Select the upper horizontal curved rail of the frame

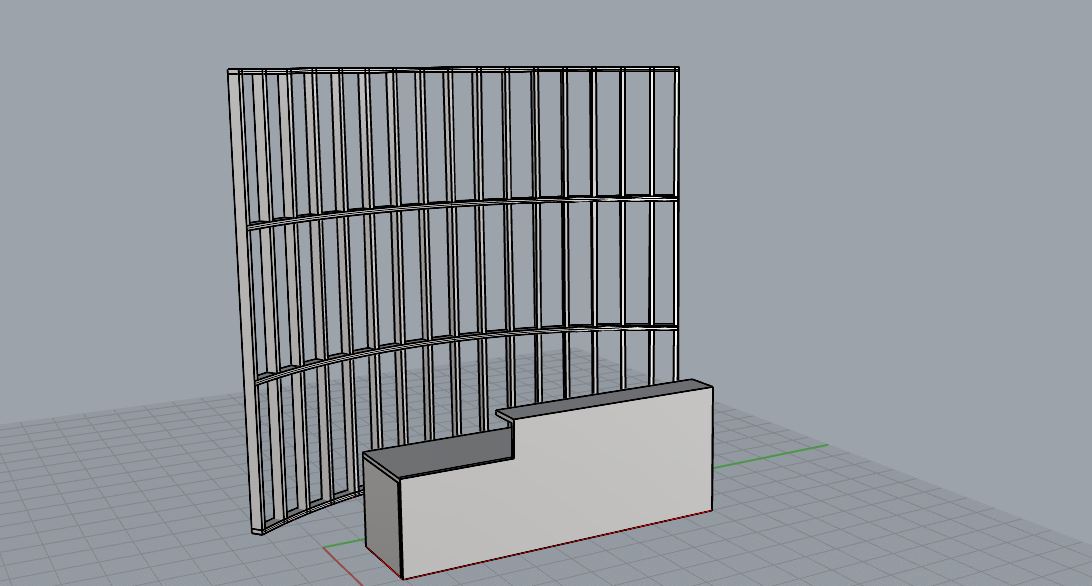tap(450, 206)
